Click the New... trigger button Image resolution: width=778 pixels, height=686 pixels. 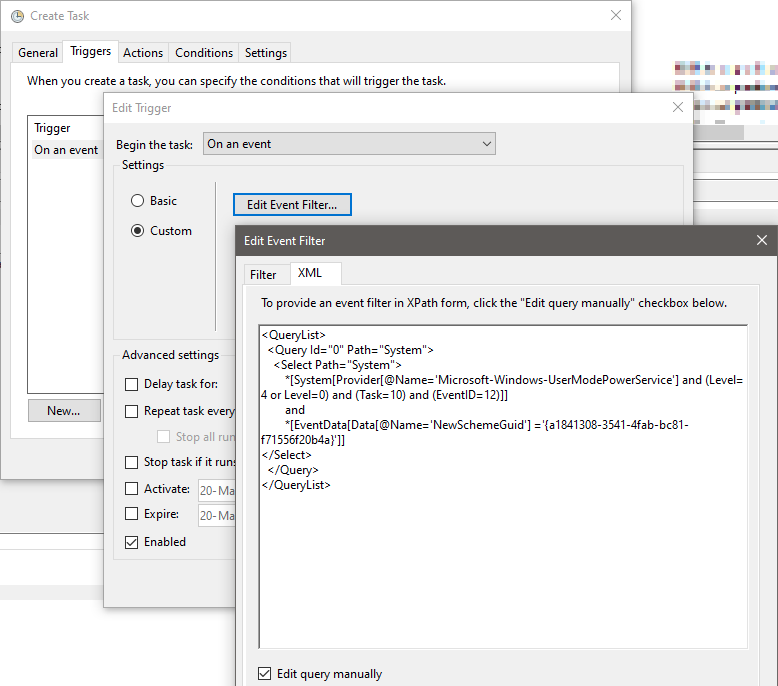point(64,411)
